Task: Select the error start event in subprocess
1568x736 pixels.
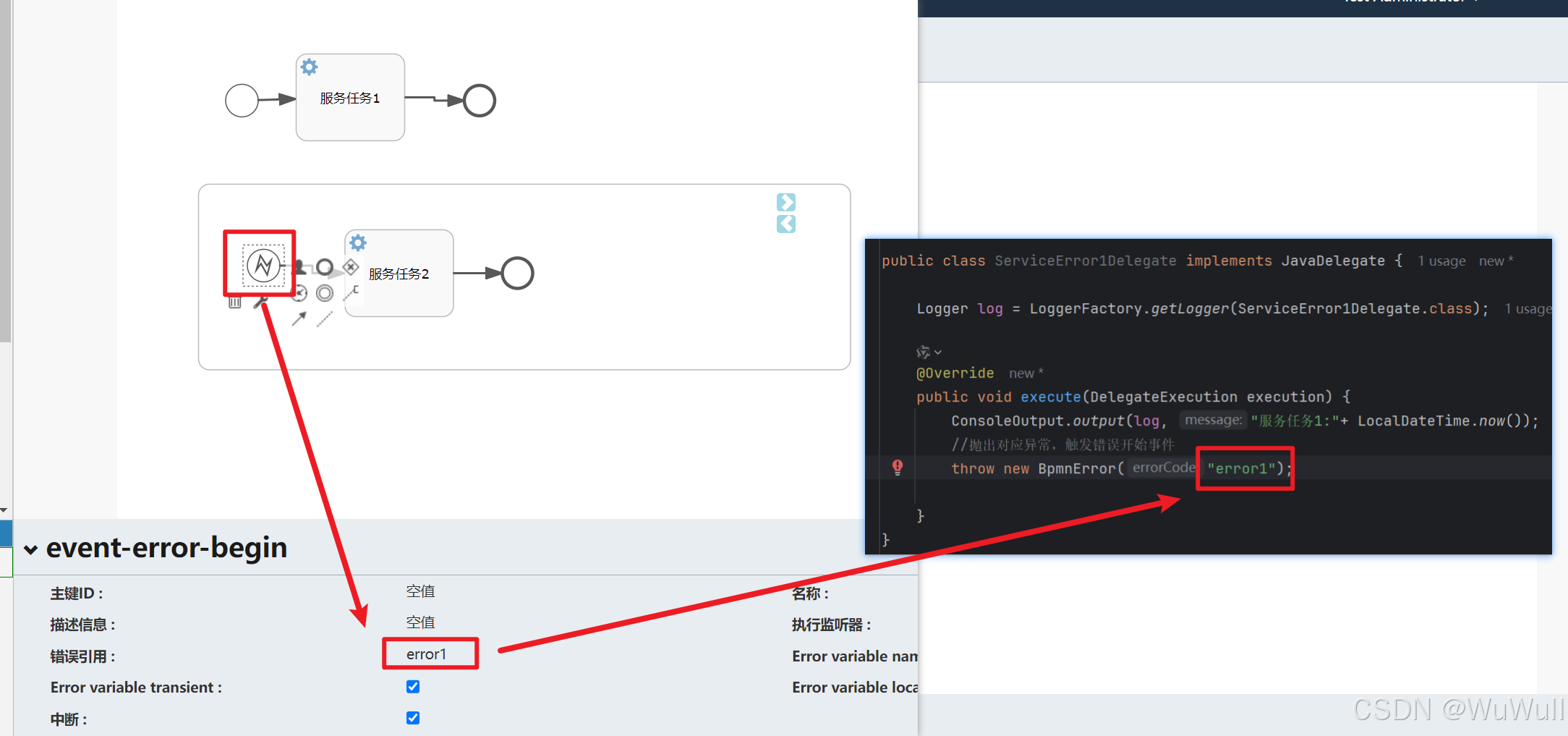Action: pyautogui.click(x=263, y=266)
